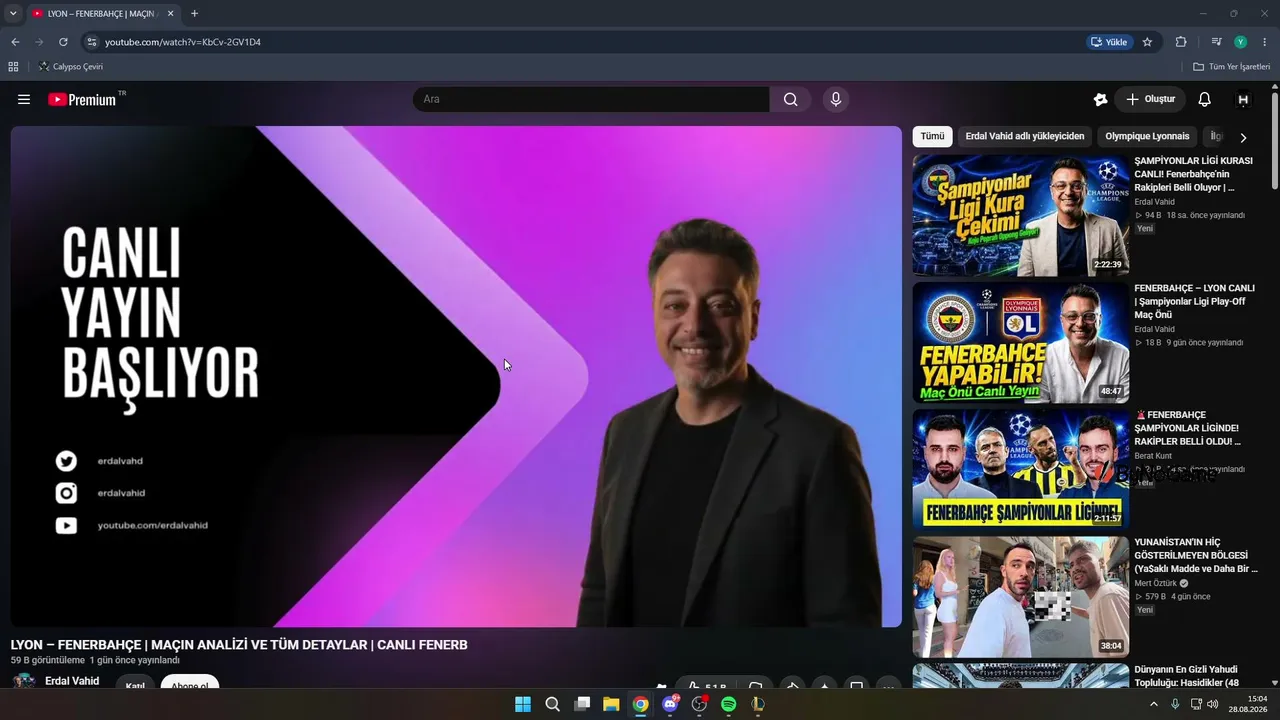Close the LYON – FENERBAHÇE tab
Screen dimensions: 1280x720
171,14
